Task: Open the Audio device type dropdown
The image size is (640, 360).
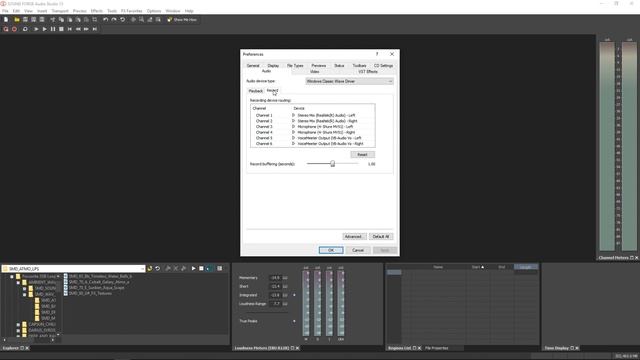Action: pyautogui.click(x=349, y=81)
